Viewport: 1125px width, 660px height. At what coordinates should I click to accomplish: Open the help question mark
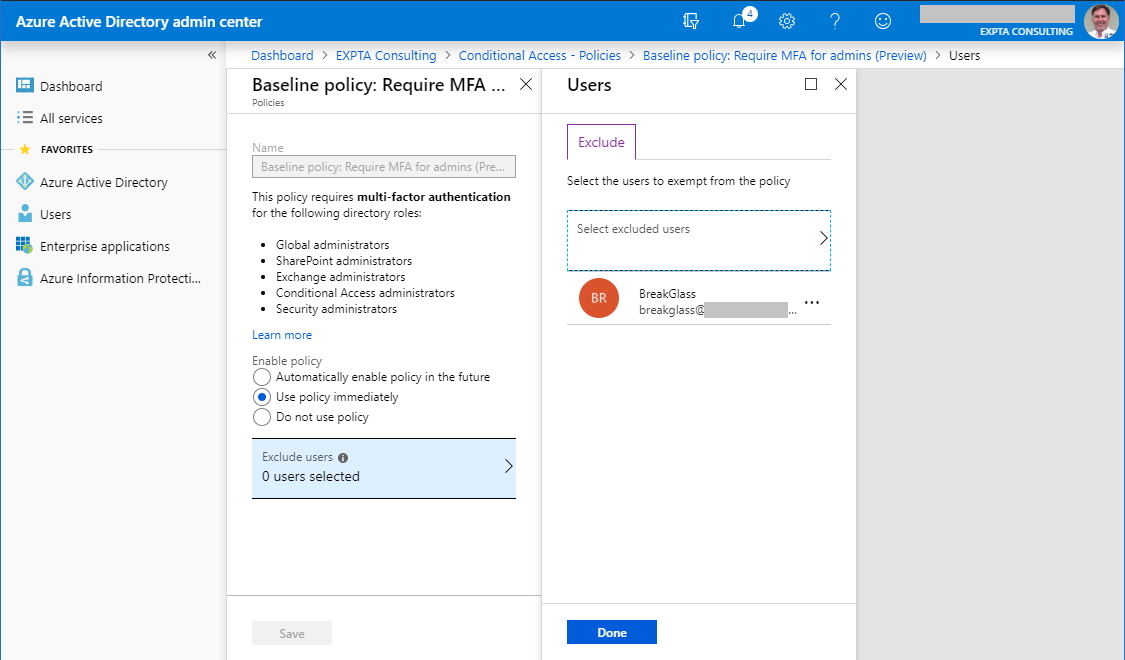[835, 21]
